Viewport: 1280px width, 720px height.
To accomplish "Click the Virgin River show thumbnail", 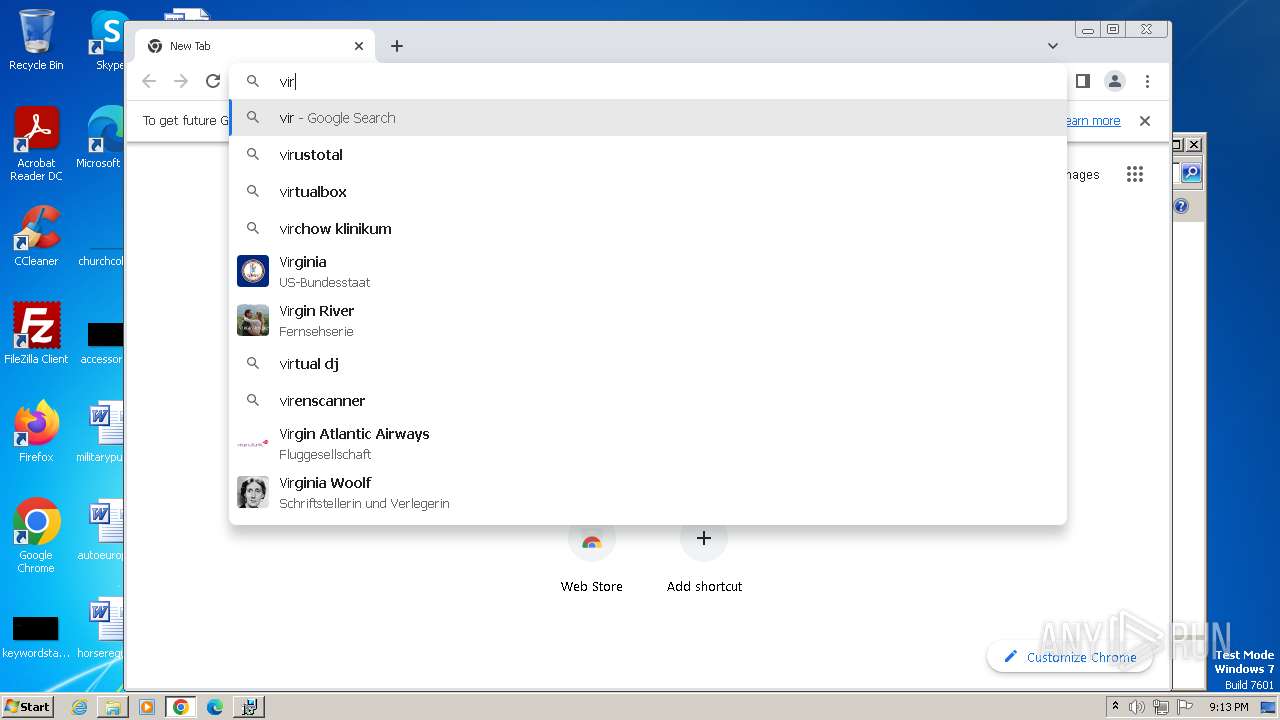I will tap(253, 320).
